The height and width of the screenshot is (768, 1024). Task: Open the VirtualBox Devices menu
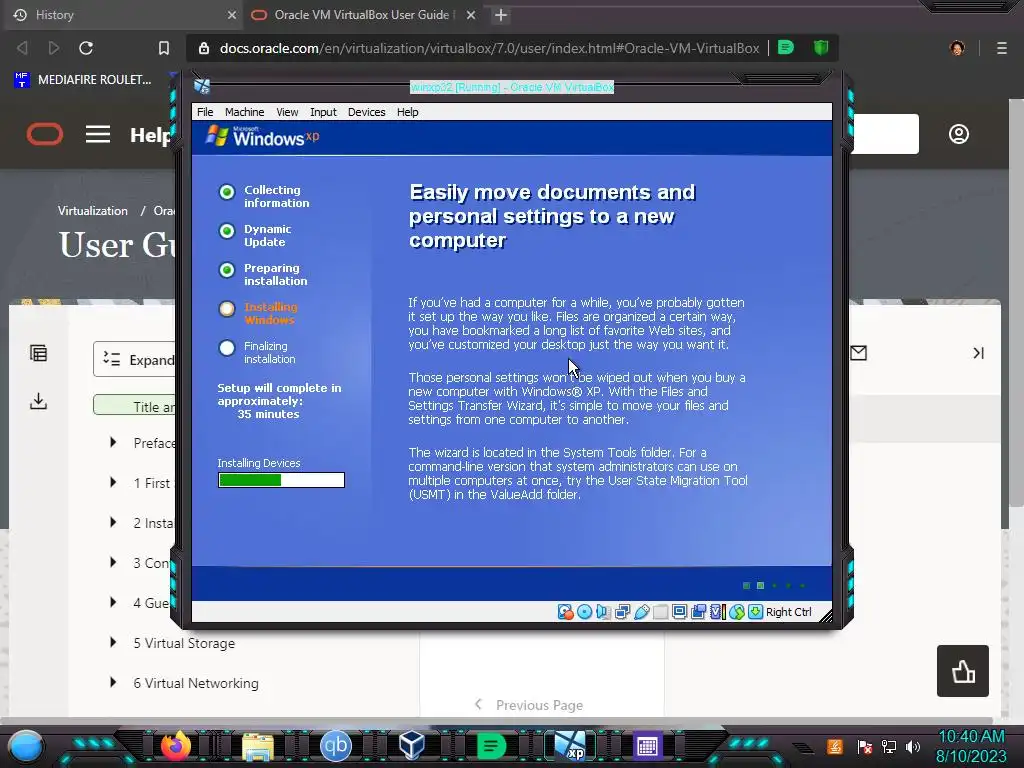[x=366, y=112]
